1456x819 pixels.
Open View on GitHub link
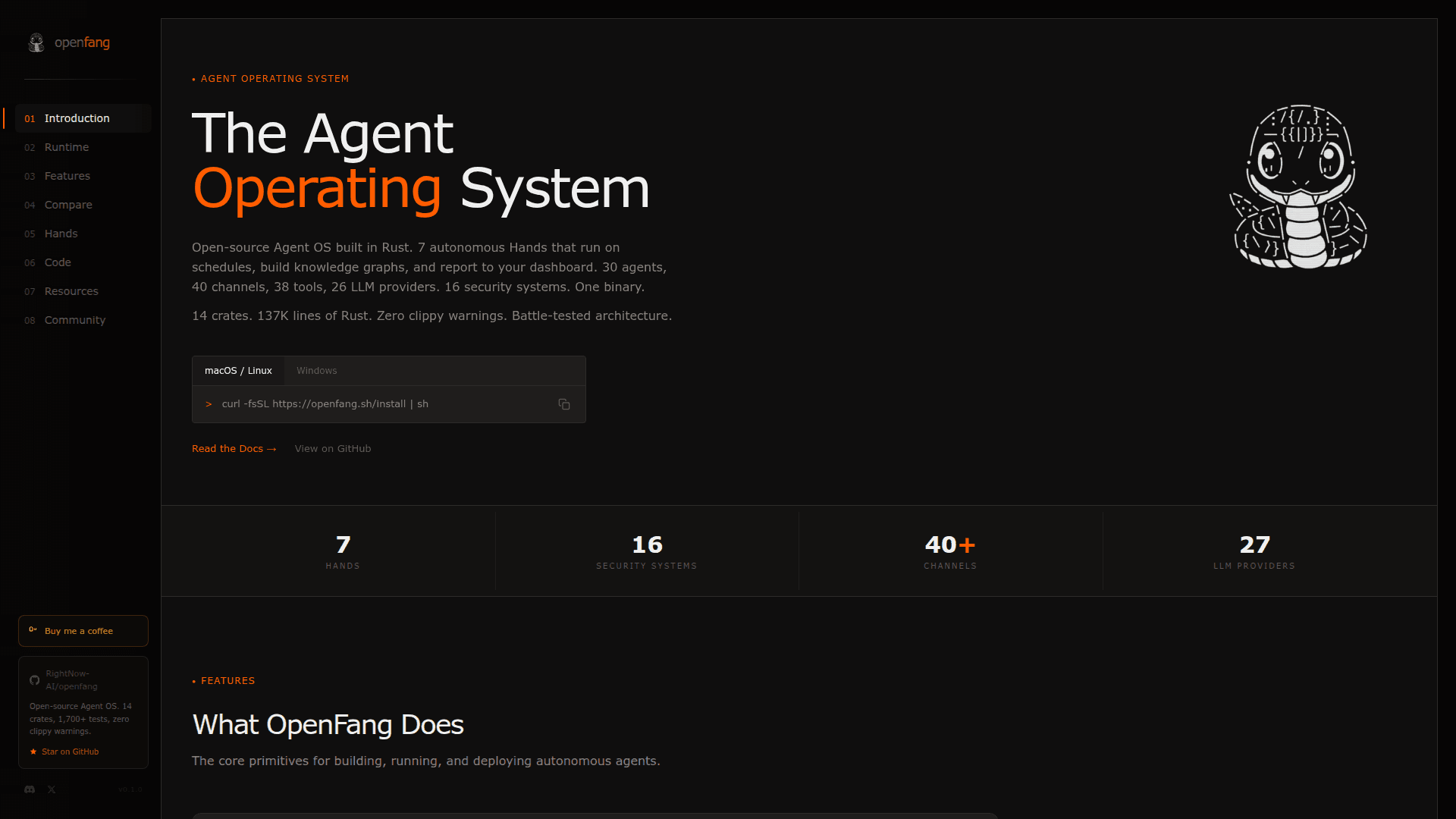pyautogui.click(x=333, y=449)
